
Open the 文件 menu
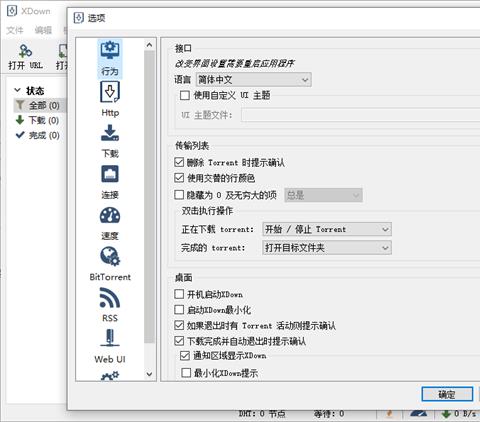pyautogui.click(x=15, y=30)
